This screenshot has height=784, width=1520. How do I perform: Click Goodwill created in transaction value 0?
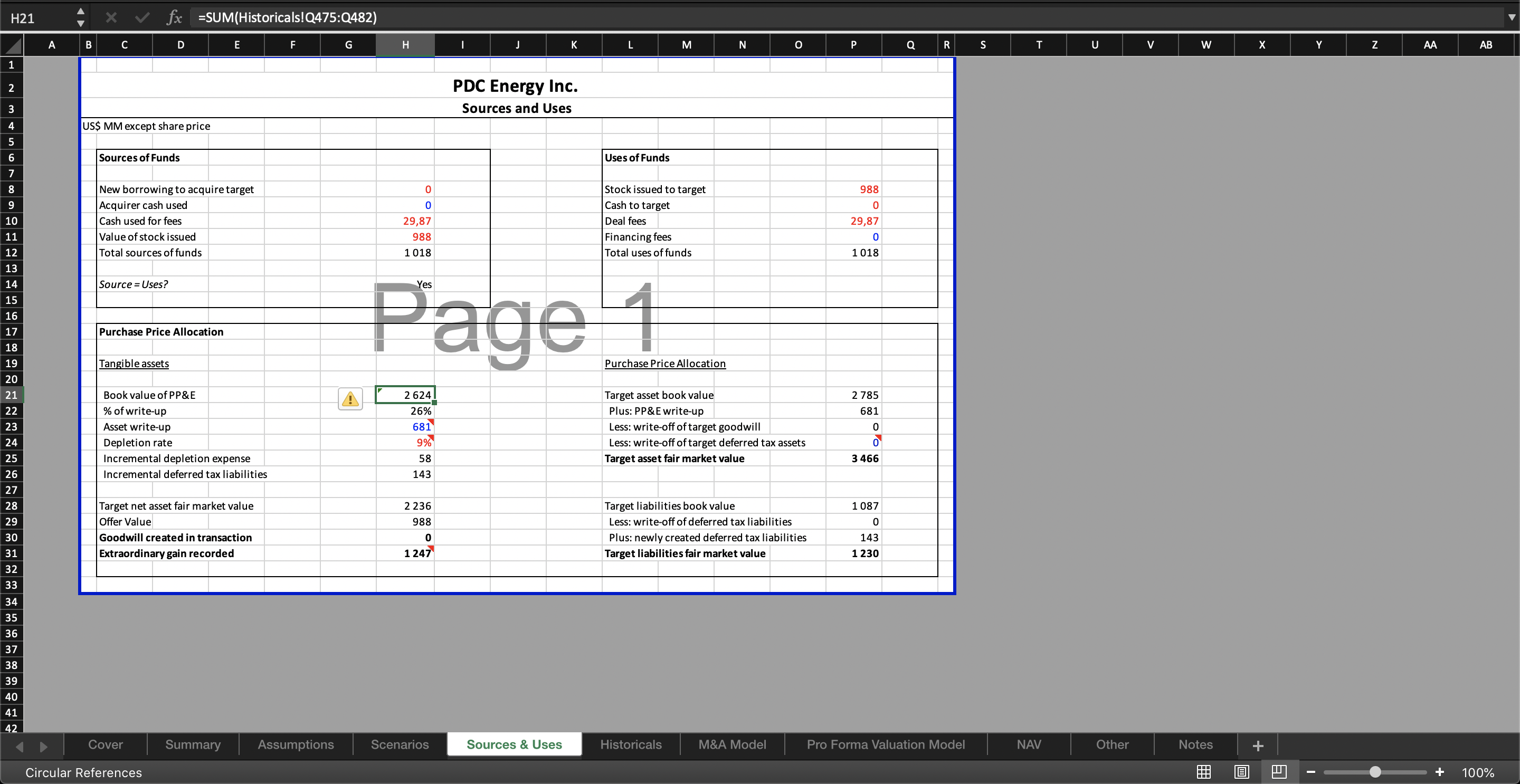click(405, 538)
